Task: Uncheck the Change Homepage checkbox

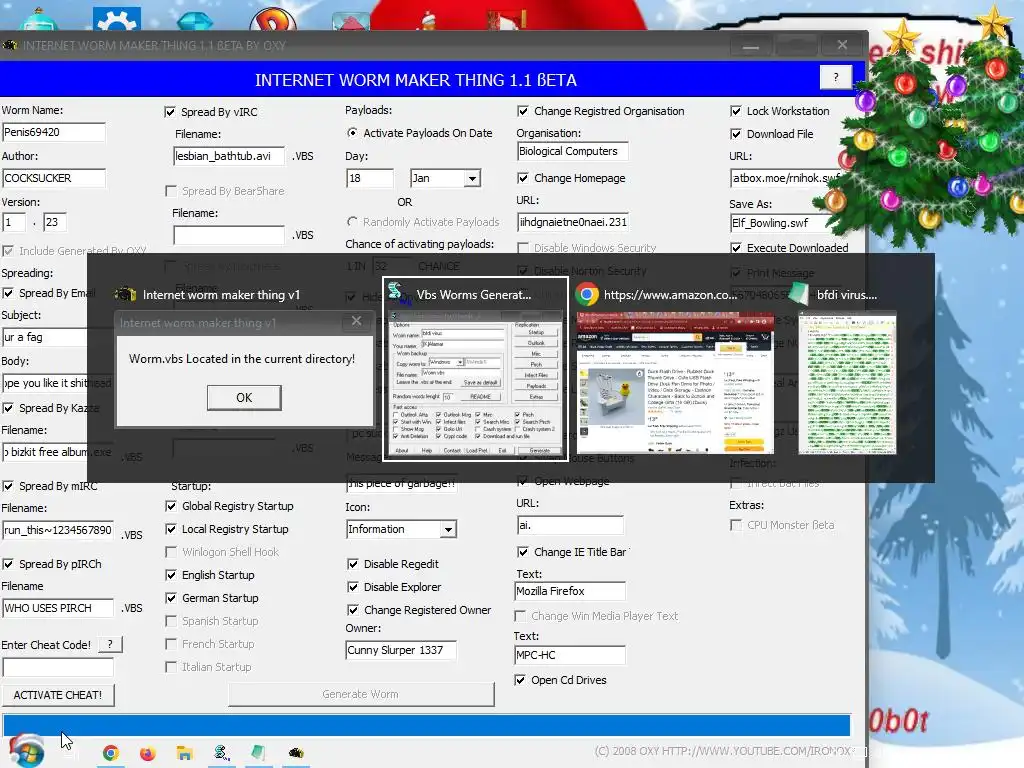Action: coord(522,178)
